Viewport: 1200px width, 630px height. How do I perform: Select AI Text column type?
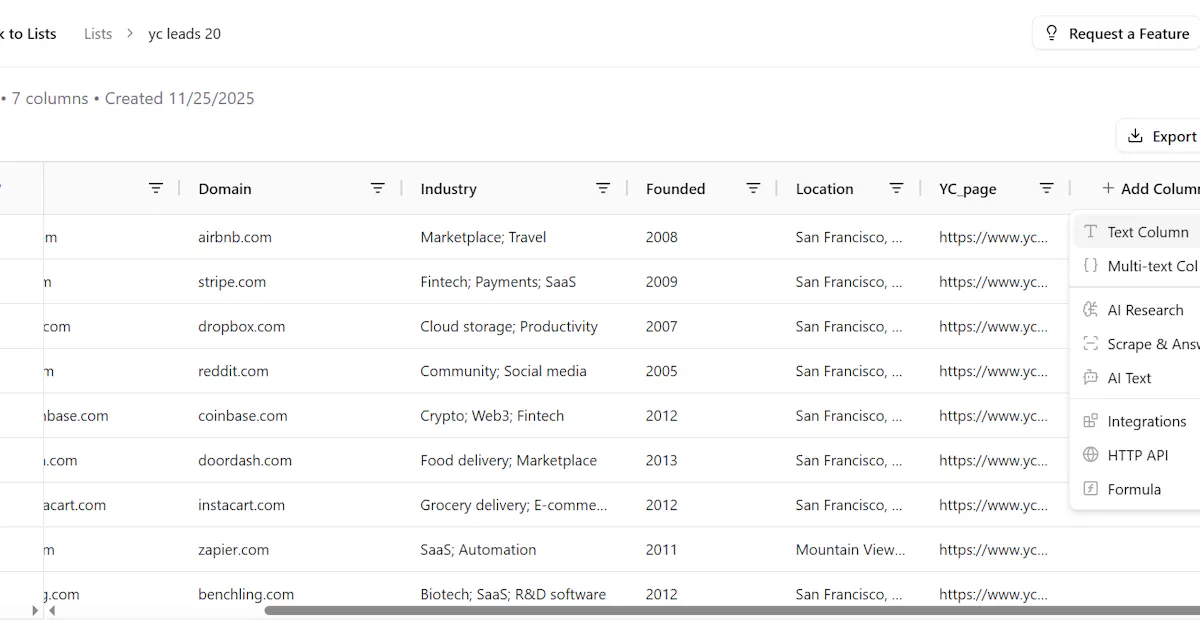(x=1137, y=378)
